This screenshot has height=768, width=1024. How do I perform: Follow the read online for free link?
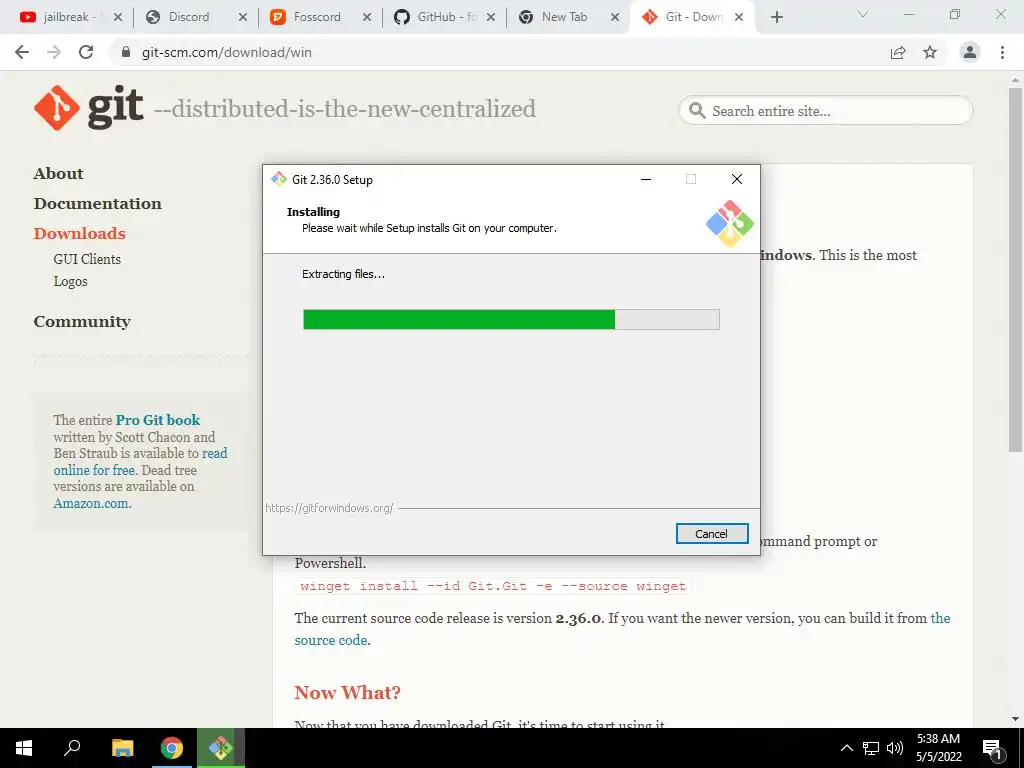tap(140, 462)
